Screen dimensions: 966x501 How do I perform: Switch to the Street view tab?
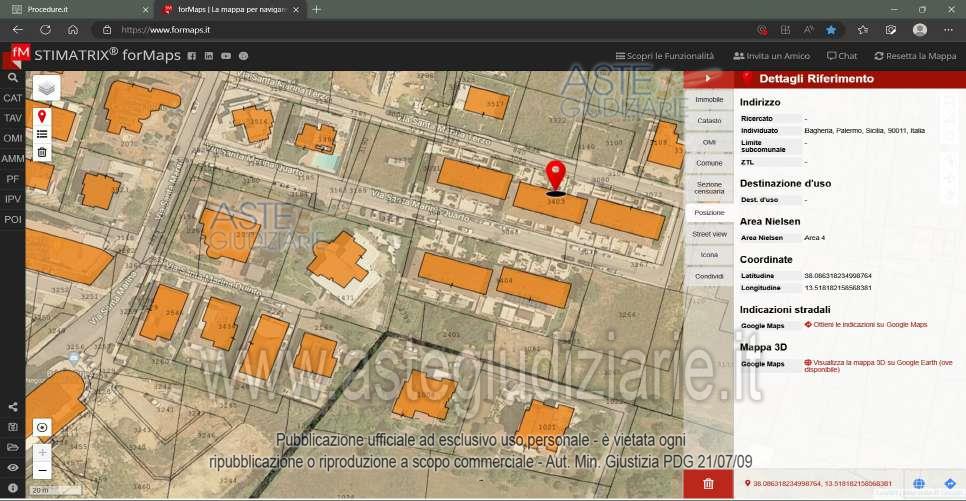(709, 234)
